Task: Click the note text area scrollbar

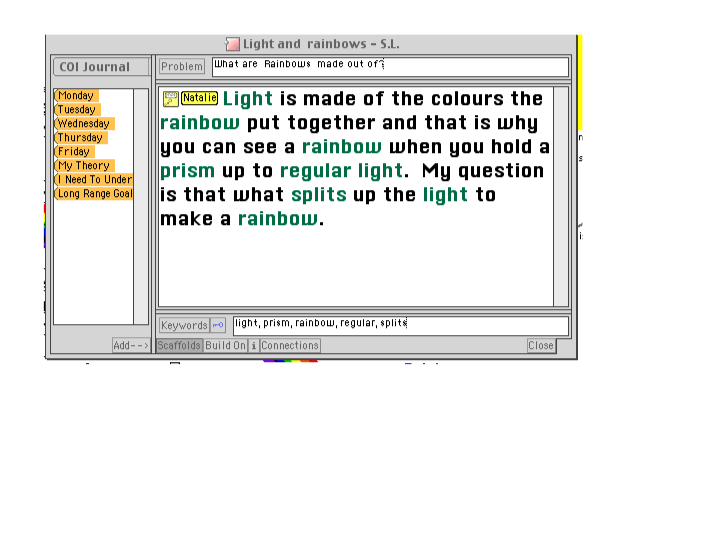Action: point(561,197)
